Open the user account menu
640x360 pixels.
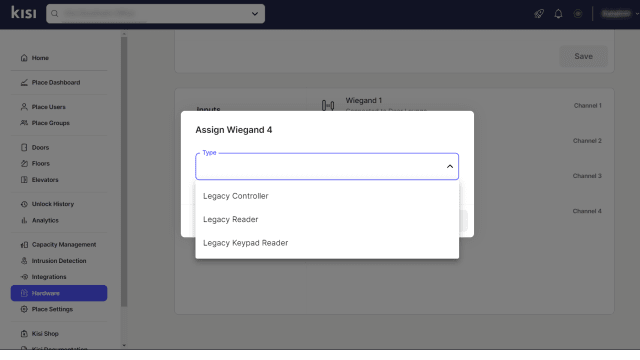tap(620, 14)
